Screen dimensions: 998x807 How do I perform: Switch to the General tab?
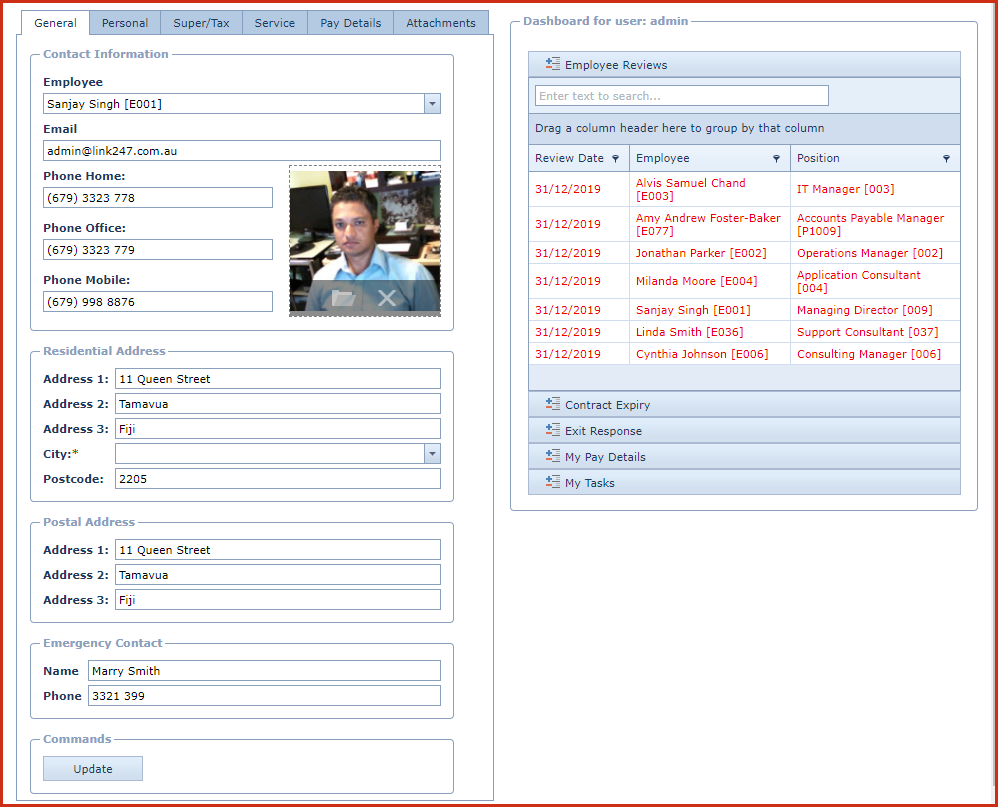[x=55, y=23]
